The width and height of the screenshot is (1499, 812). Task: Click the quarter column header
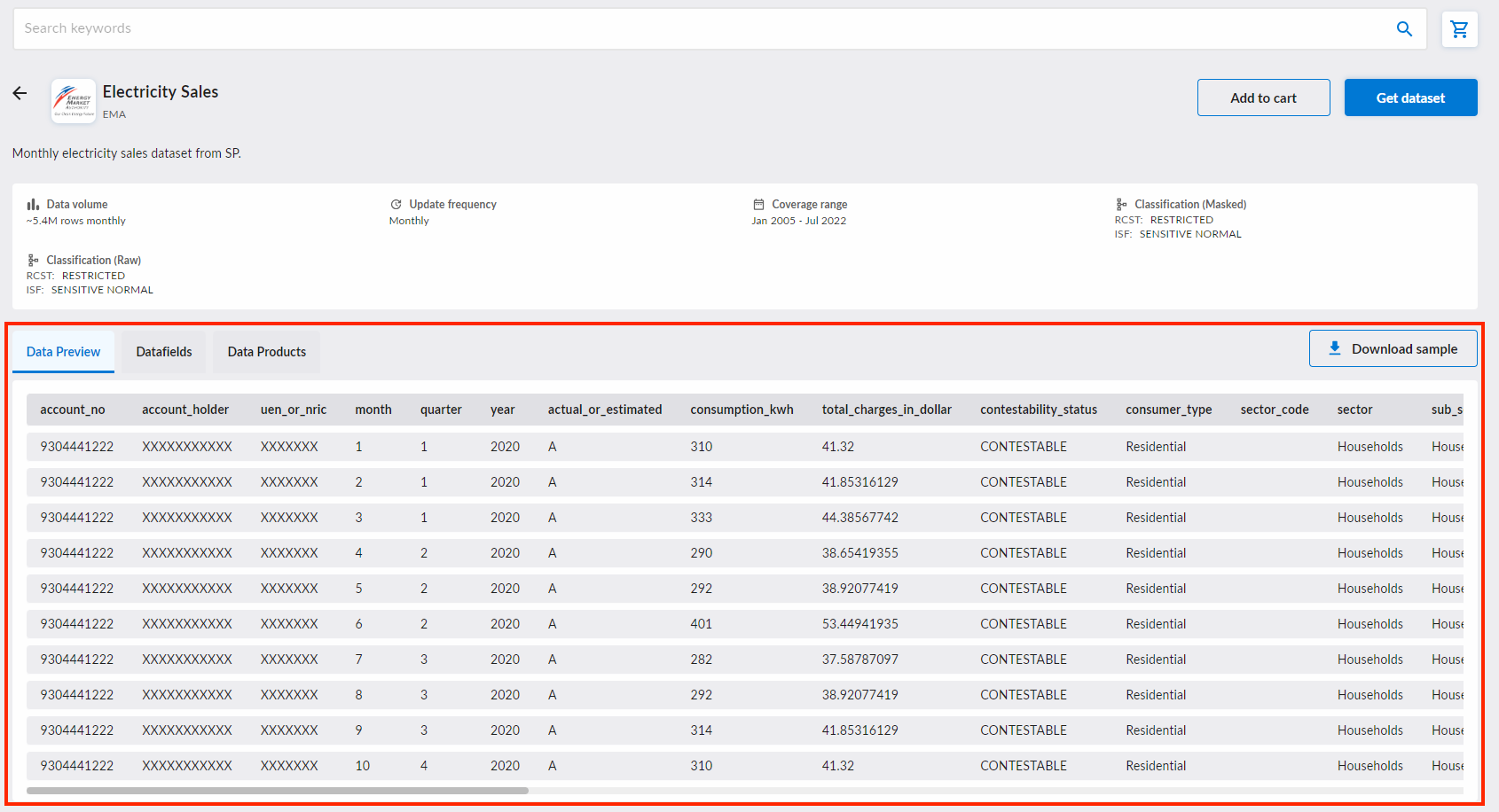tap(441, 410)
